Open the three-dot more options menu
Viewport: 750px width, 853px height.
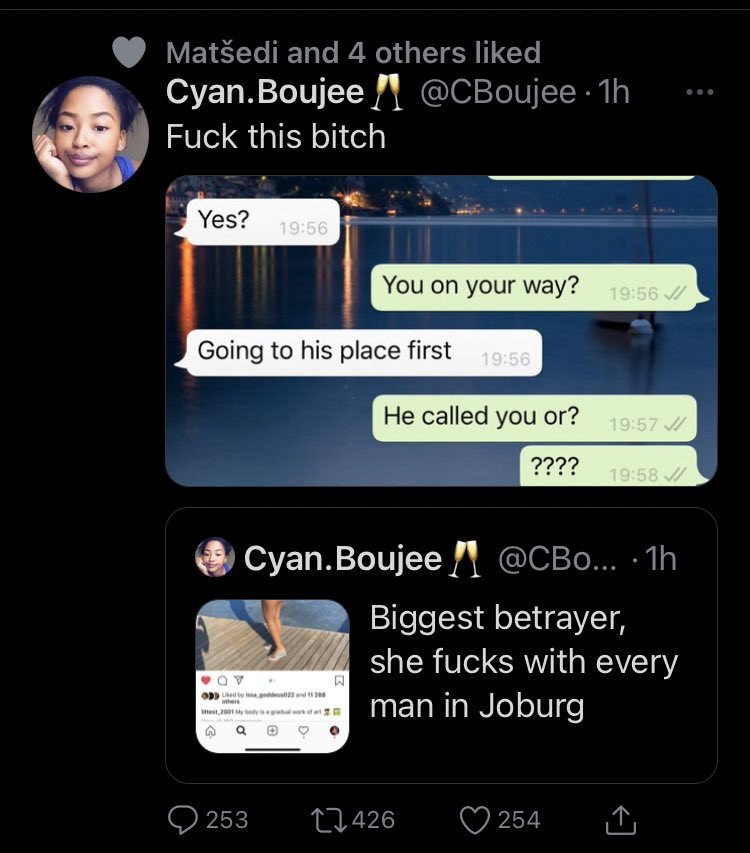tap(700, 92)
